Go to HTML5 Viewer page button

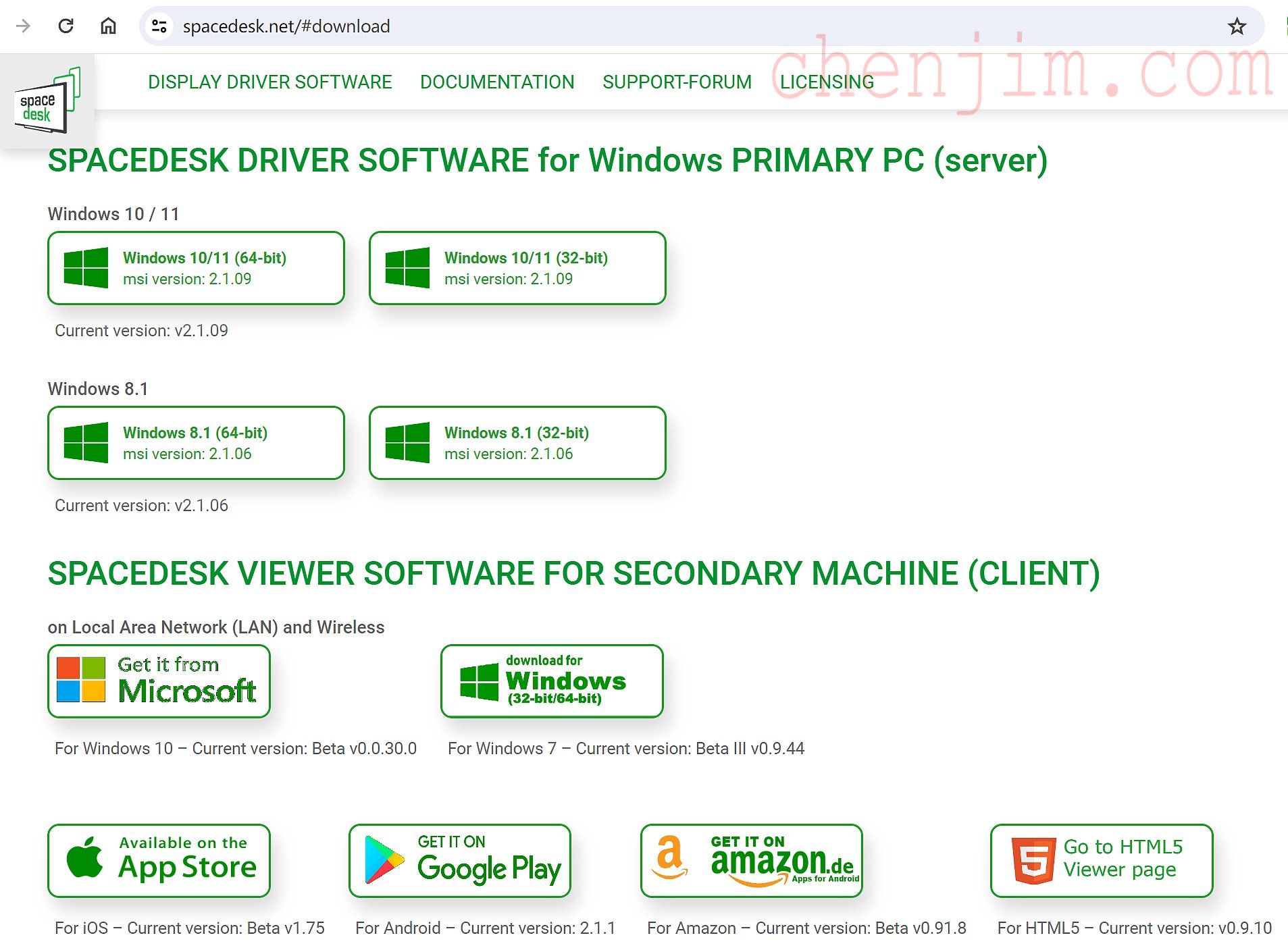(x=1102, y=861)
